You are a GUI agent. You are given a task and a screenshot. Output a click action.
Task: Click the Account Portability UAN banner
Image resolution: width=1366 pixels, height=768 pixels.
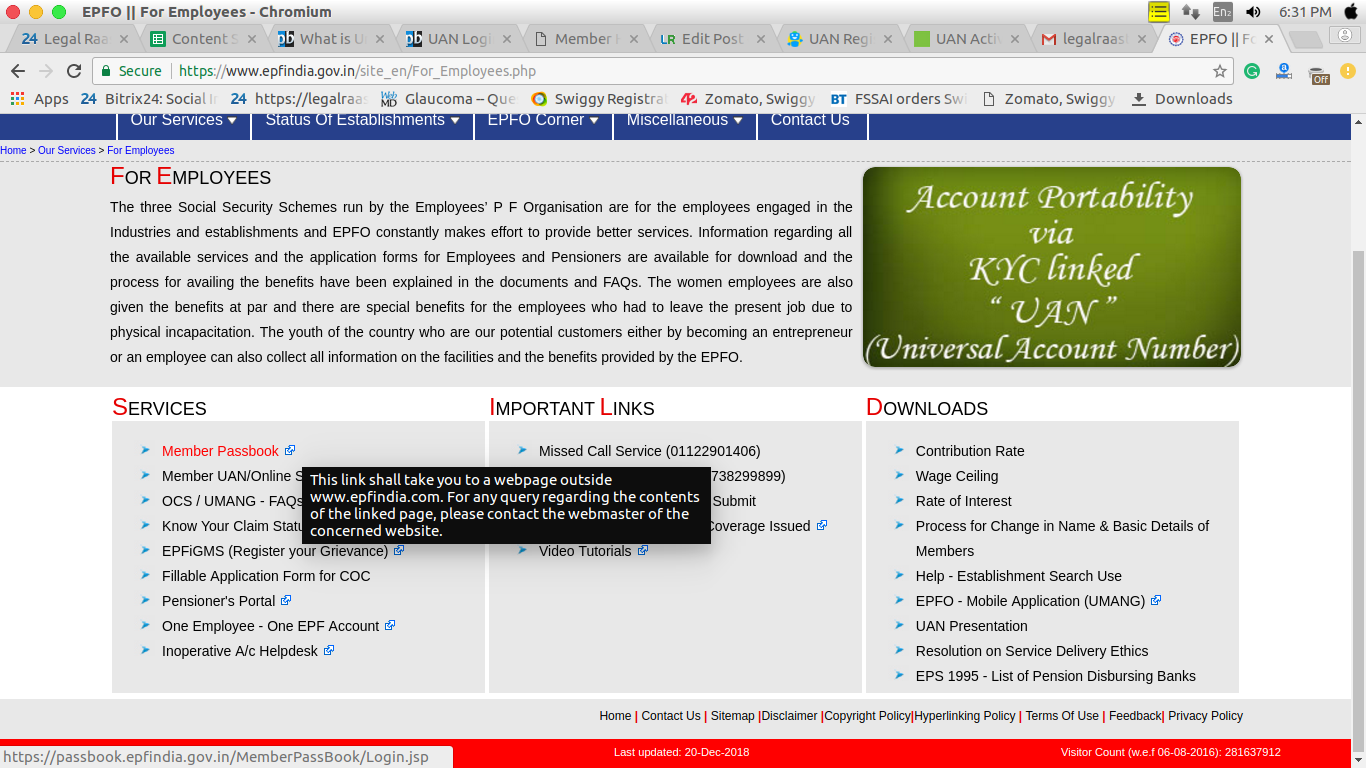tap(1051, 267)
